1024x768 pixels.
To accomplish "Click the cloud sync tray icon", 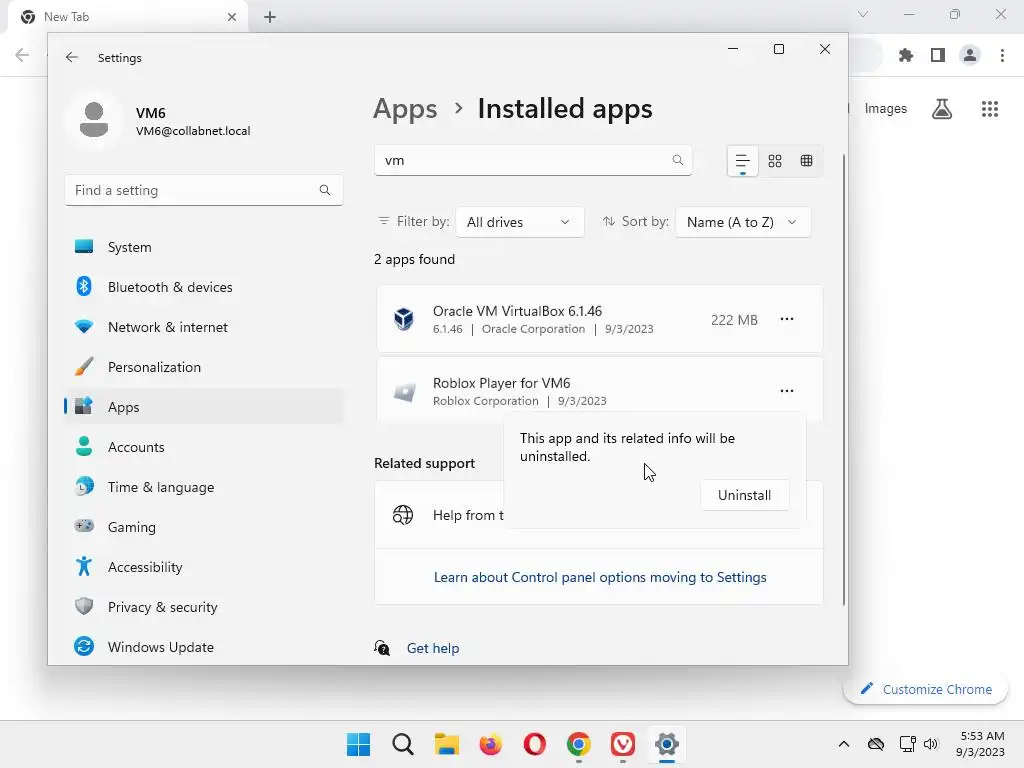I will tap(876, 744).
